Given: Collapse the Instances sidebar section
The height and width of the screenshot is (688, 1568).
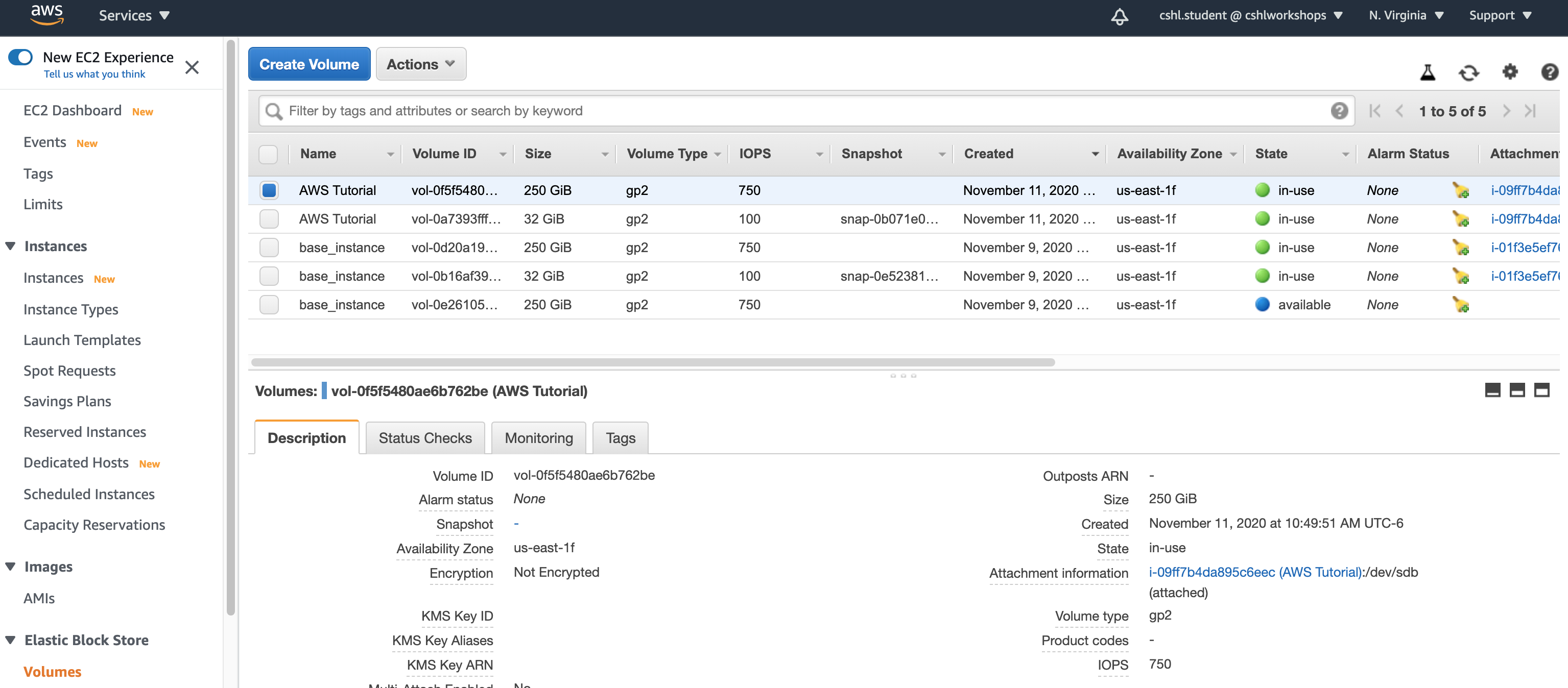Looking at the screenshot, I should (10, 246).
